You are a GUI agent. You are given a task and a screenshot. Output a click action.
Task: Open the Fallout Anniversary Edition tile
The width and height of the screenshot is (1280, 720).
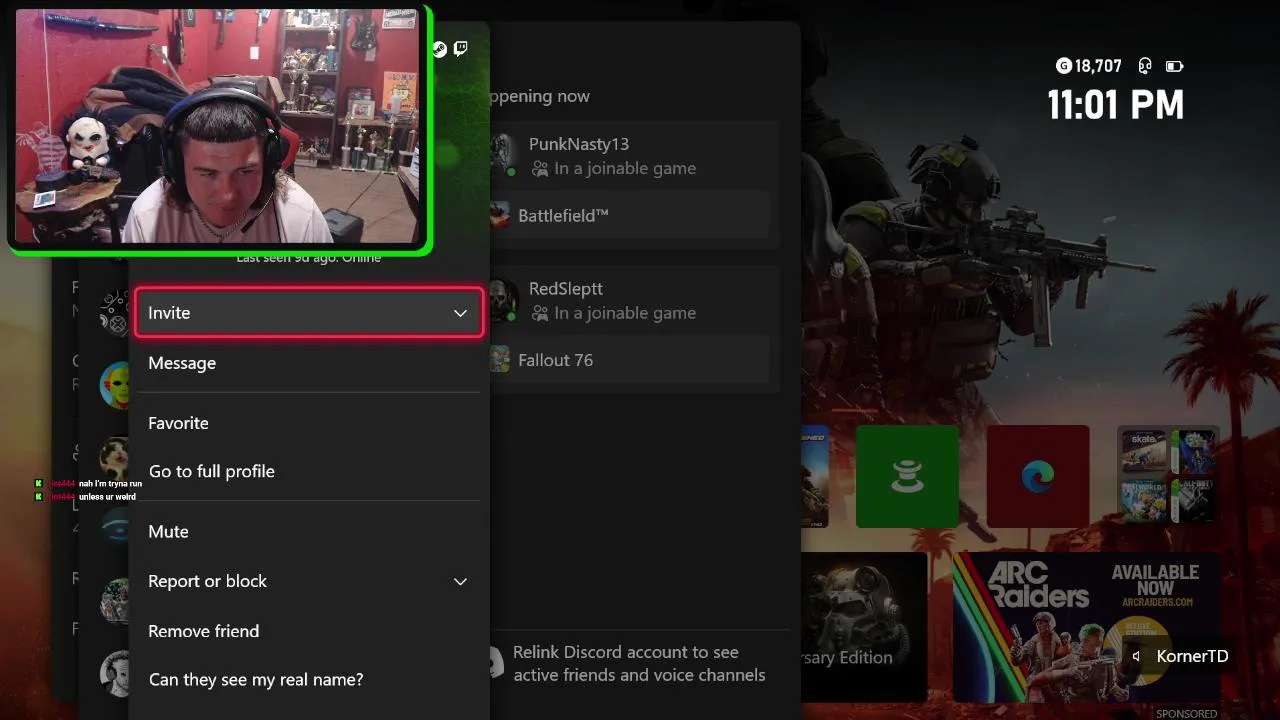click(x=864, y=627)
